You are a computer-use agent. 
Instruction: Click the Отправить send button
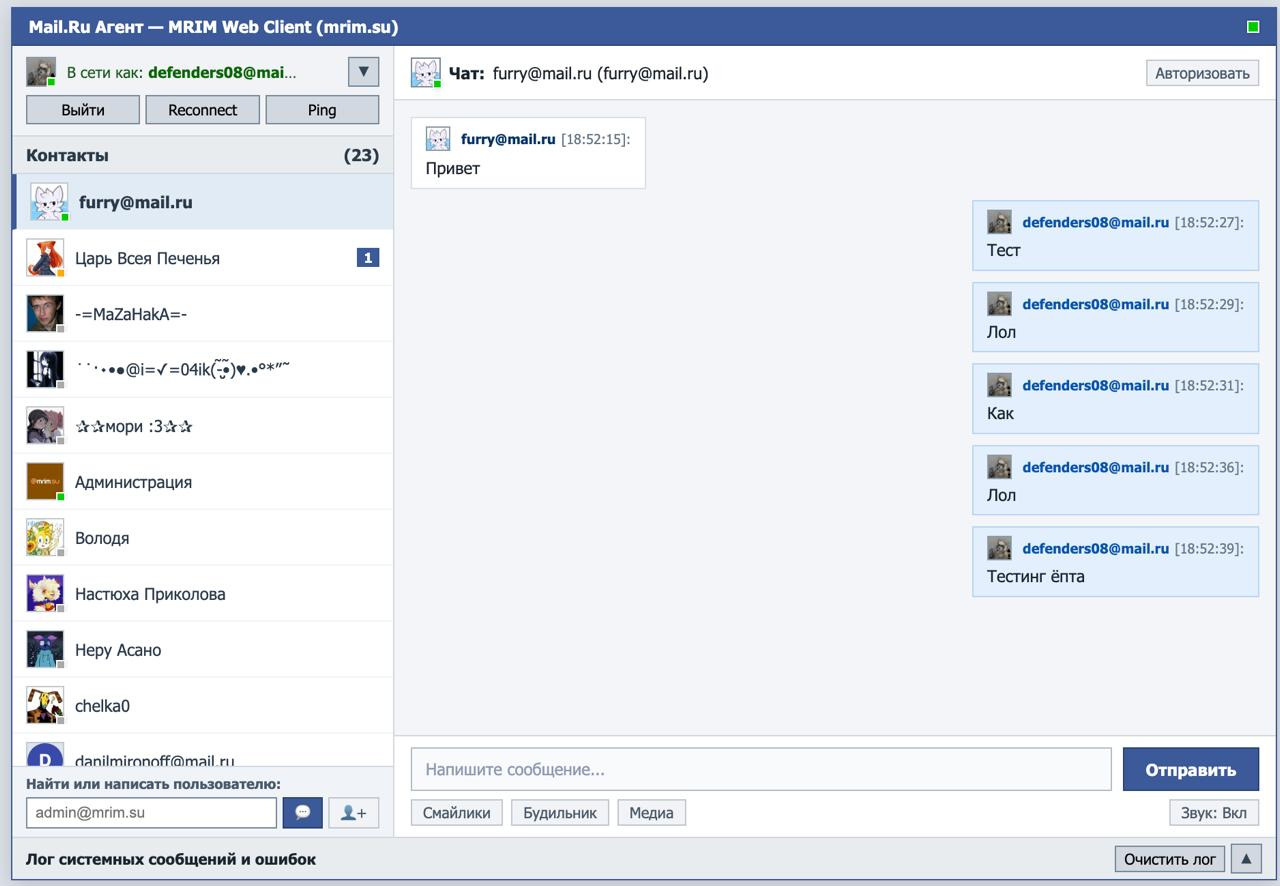click(1191, 770)
